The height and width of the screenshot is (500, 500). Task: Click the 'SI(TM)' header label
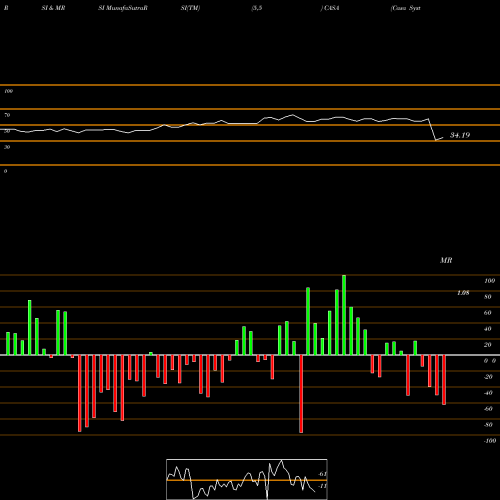click(190, 8)
